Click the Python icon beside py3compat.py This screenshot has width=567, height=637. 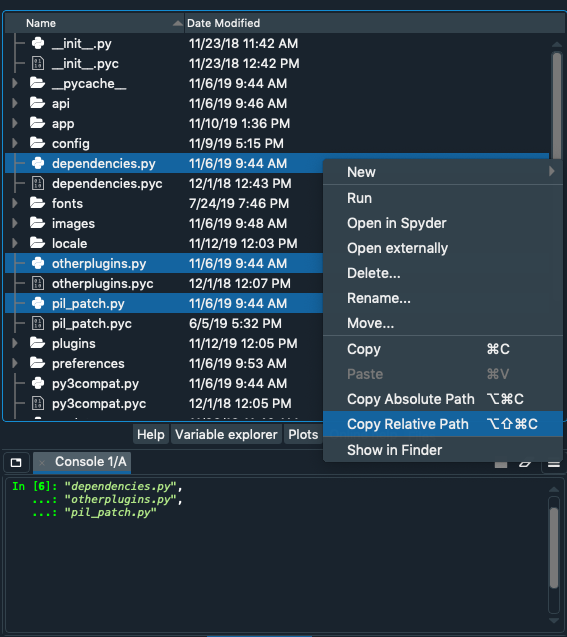coord(38,383)
